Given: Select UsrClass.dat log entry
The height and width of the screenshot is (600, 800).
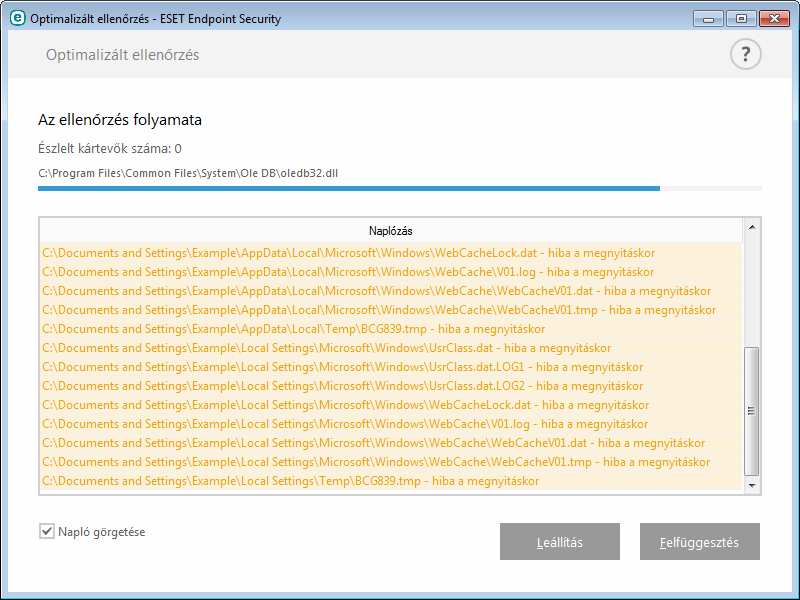Looking at the screenshot, I should (391, 348).
